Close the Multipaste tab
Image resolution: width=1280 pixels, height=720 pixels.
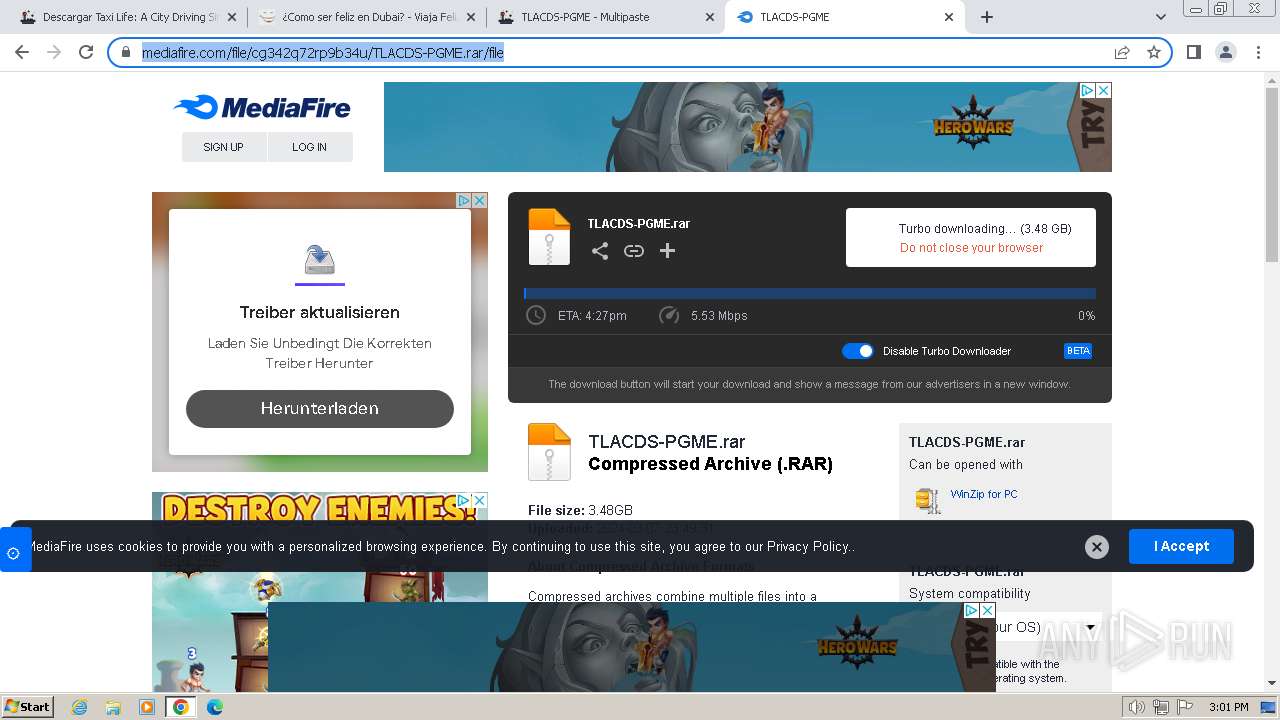(x=709, y=17)
